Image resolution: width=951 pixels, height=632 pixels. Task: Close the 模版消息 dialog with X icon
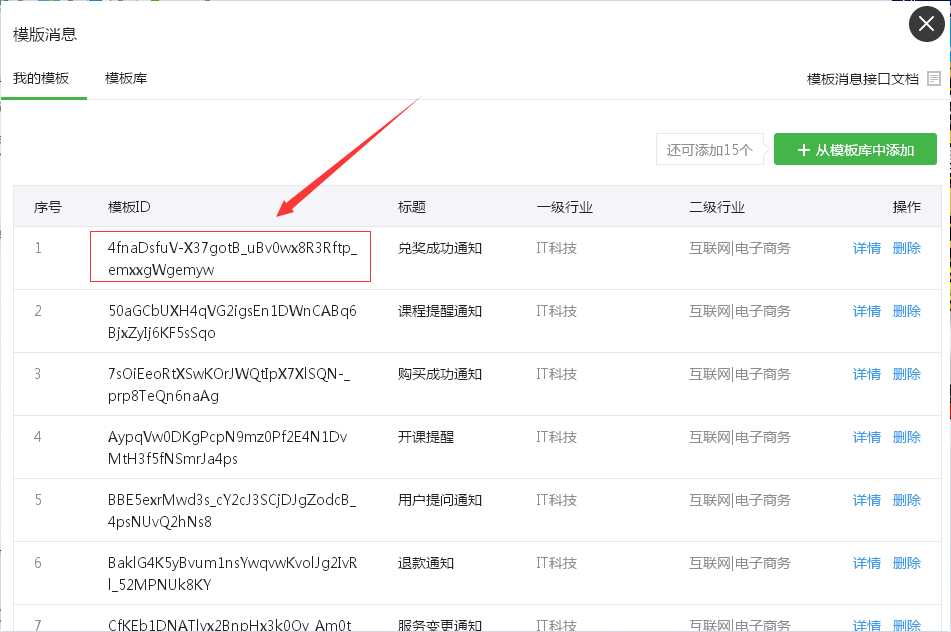(x=926, y=24)
